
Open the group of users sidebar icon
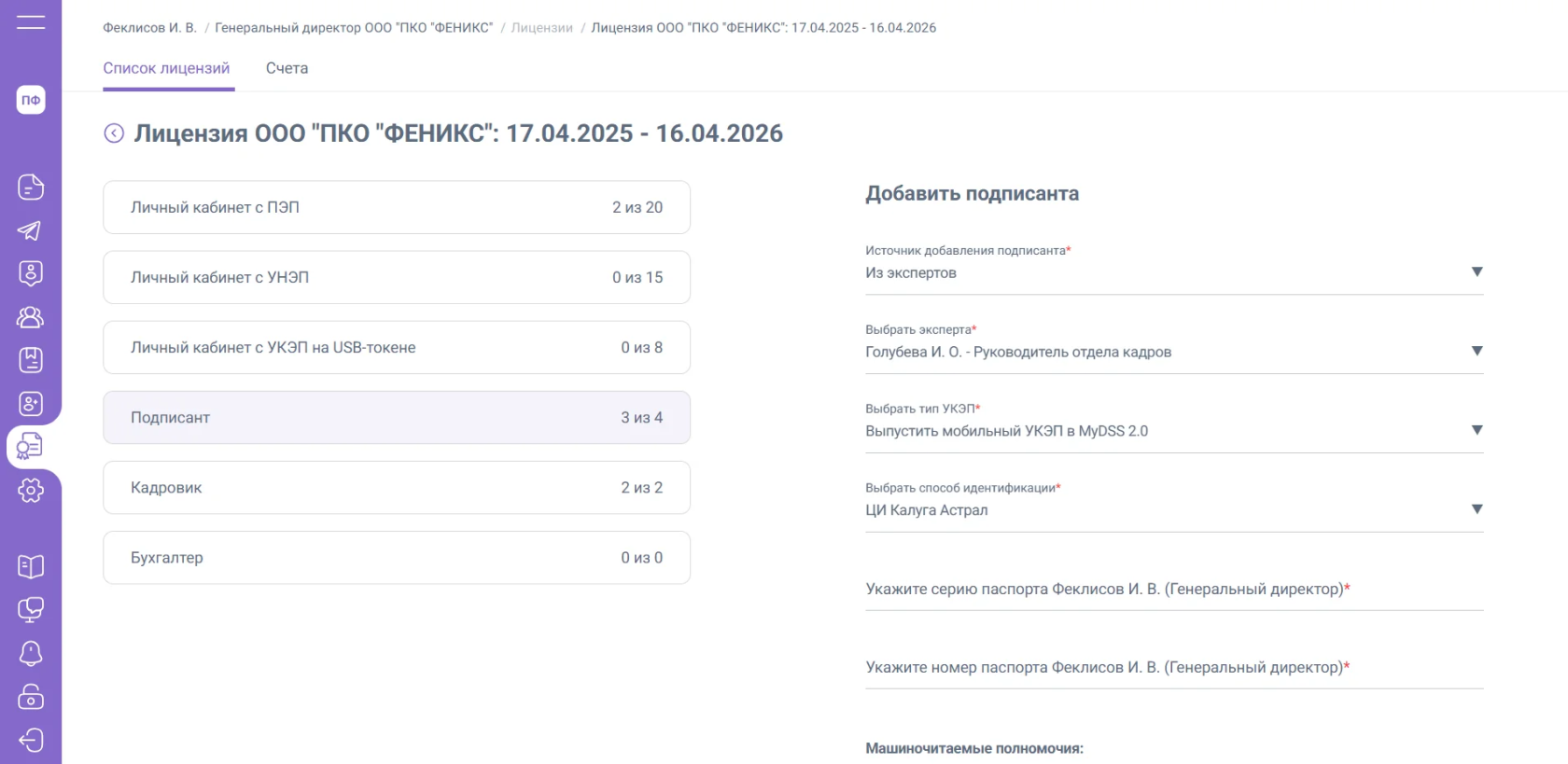coord(30,317)
